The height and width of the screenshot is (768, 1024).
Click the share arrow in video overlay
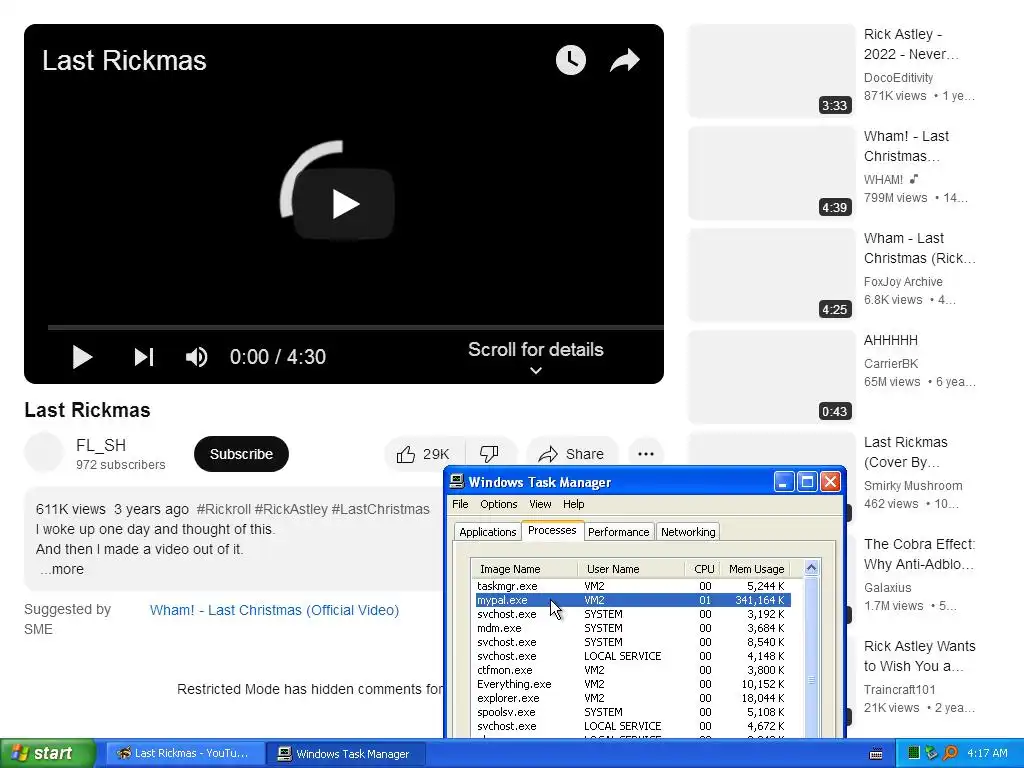624,60
